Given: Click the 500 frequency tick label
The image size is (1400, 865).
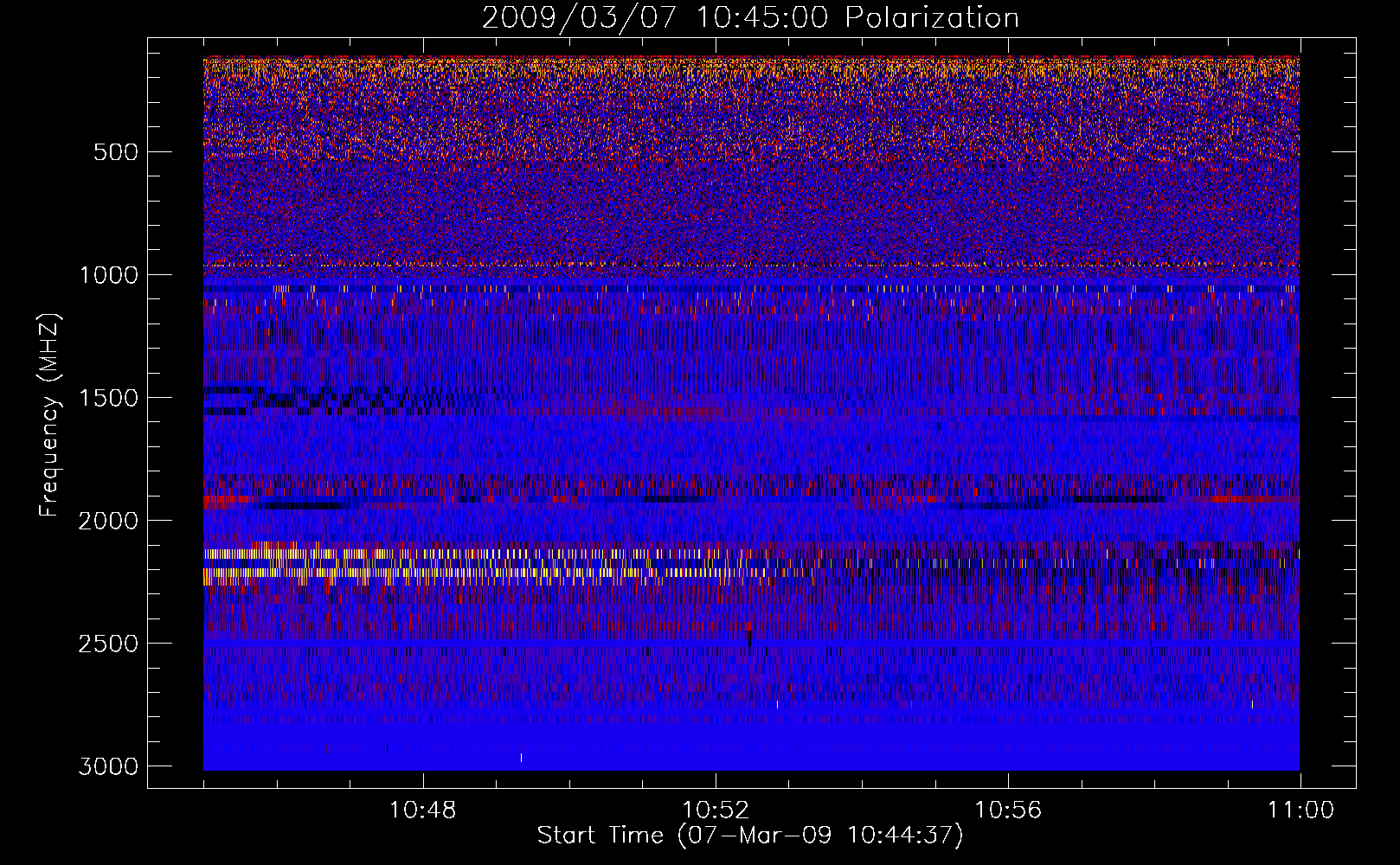Looking at the screenshot, I should tap(115, 152).
